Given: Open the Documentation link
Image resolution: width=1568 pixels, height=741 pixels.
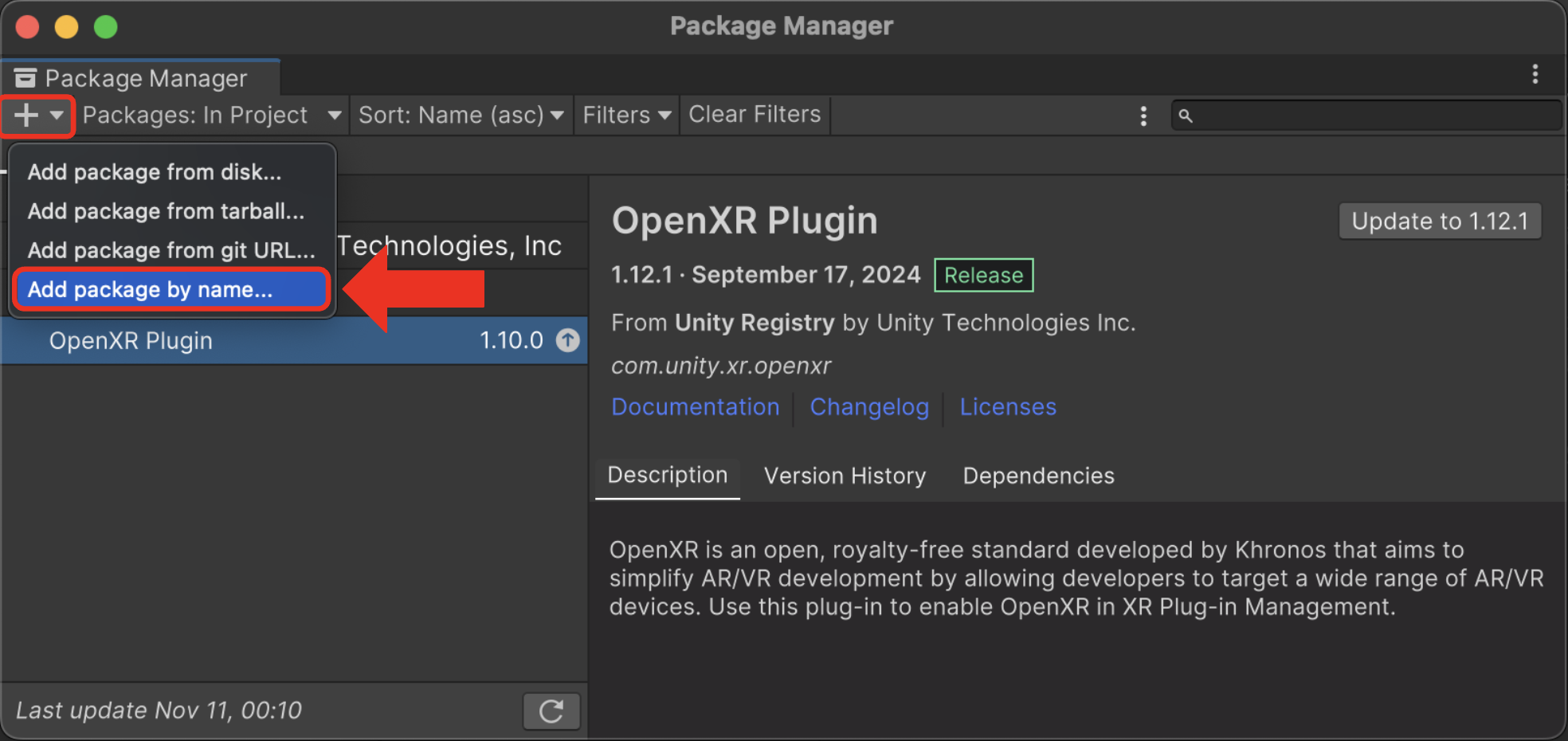Looking at the screenshot, I should coord(696,407).
